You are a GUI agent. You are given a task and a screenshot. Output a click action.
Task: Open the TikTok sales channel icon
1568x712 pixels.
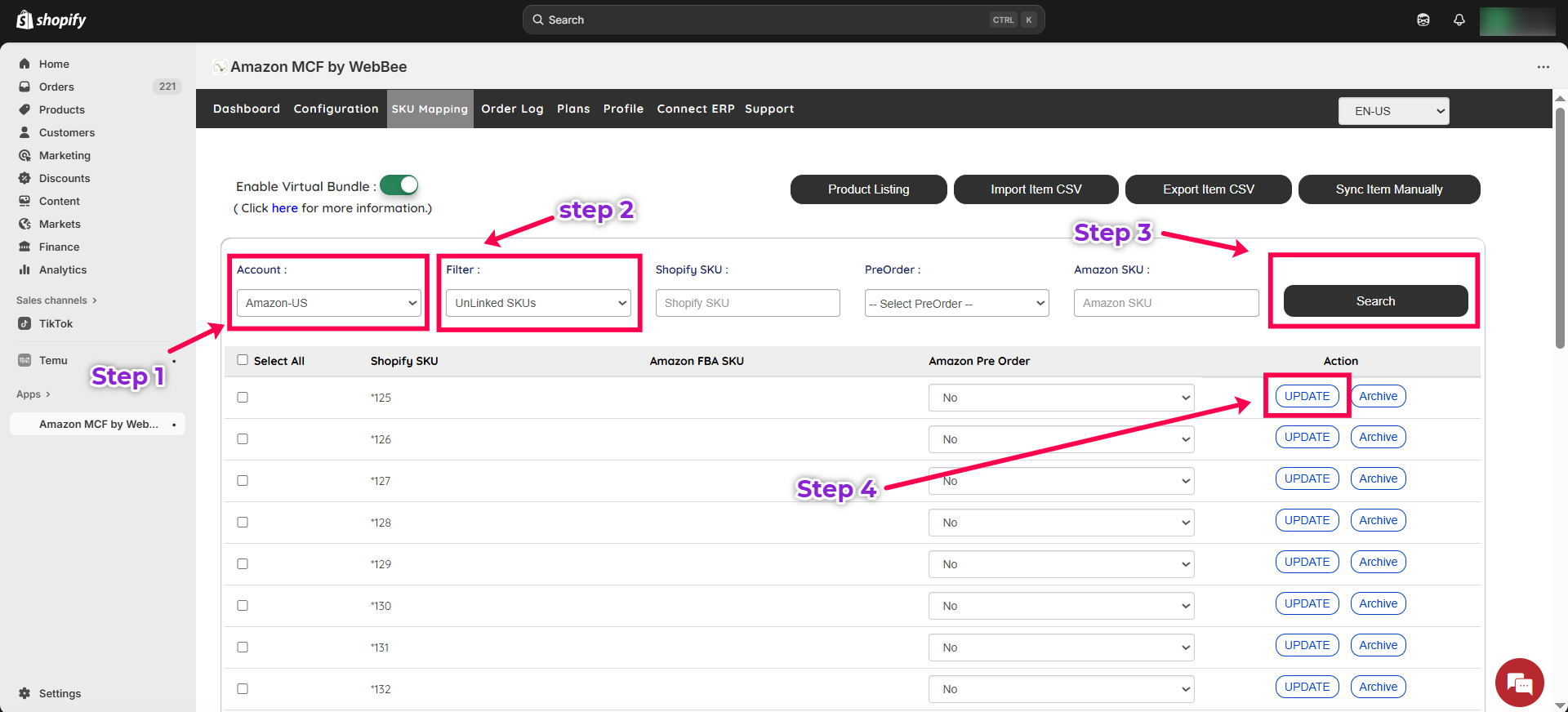[x=24, y=323]
